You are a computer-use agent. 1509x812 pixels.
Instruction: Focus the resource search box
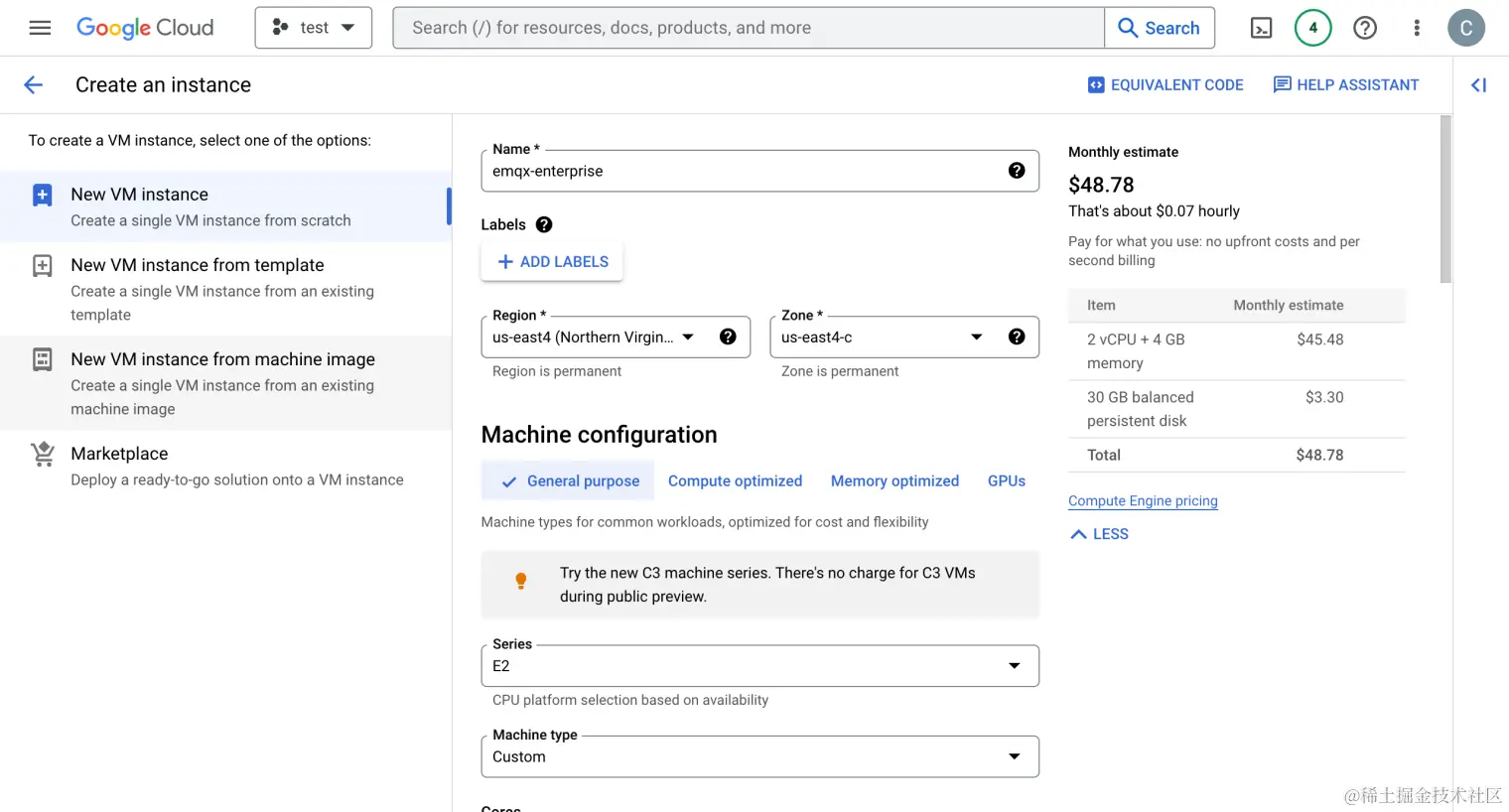pyautogui.click(x=749, y=28)
